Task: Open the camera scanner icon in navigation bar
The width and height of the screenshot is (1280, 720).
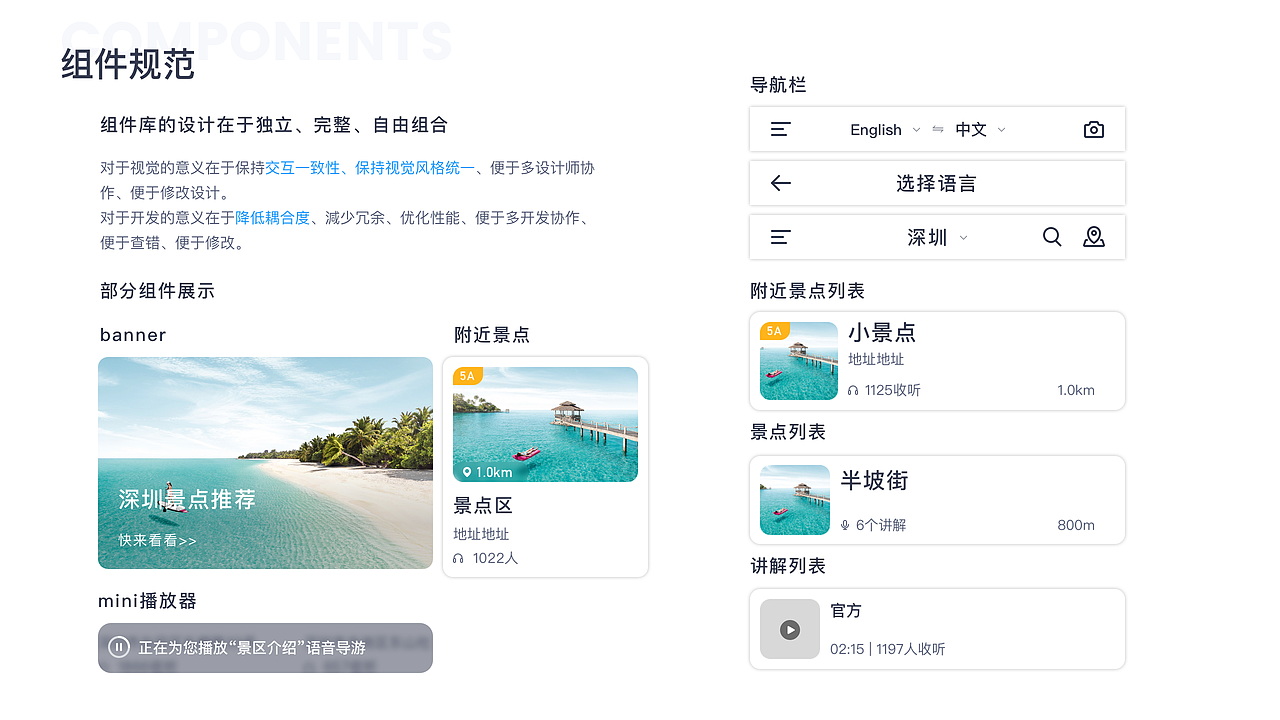Action: [x=1093, y=129]
